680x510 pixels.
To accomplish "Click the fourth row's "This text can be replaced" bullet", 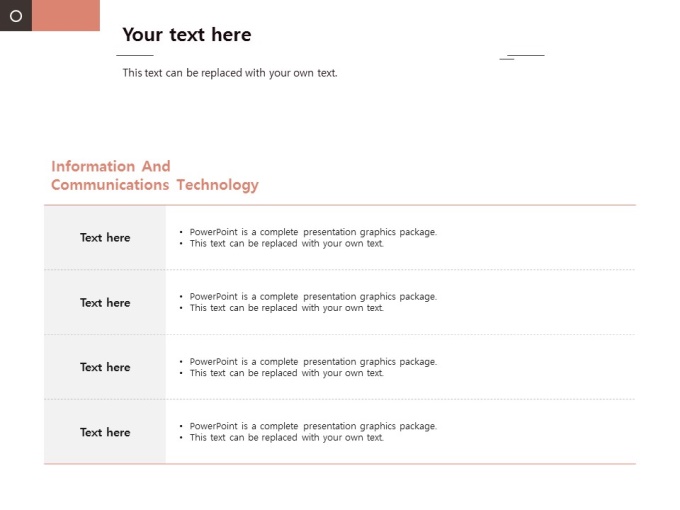I will 287,438.
